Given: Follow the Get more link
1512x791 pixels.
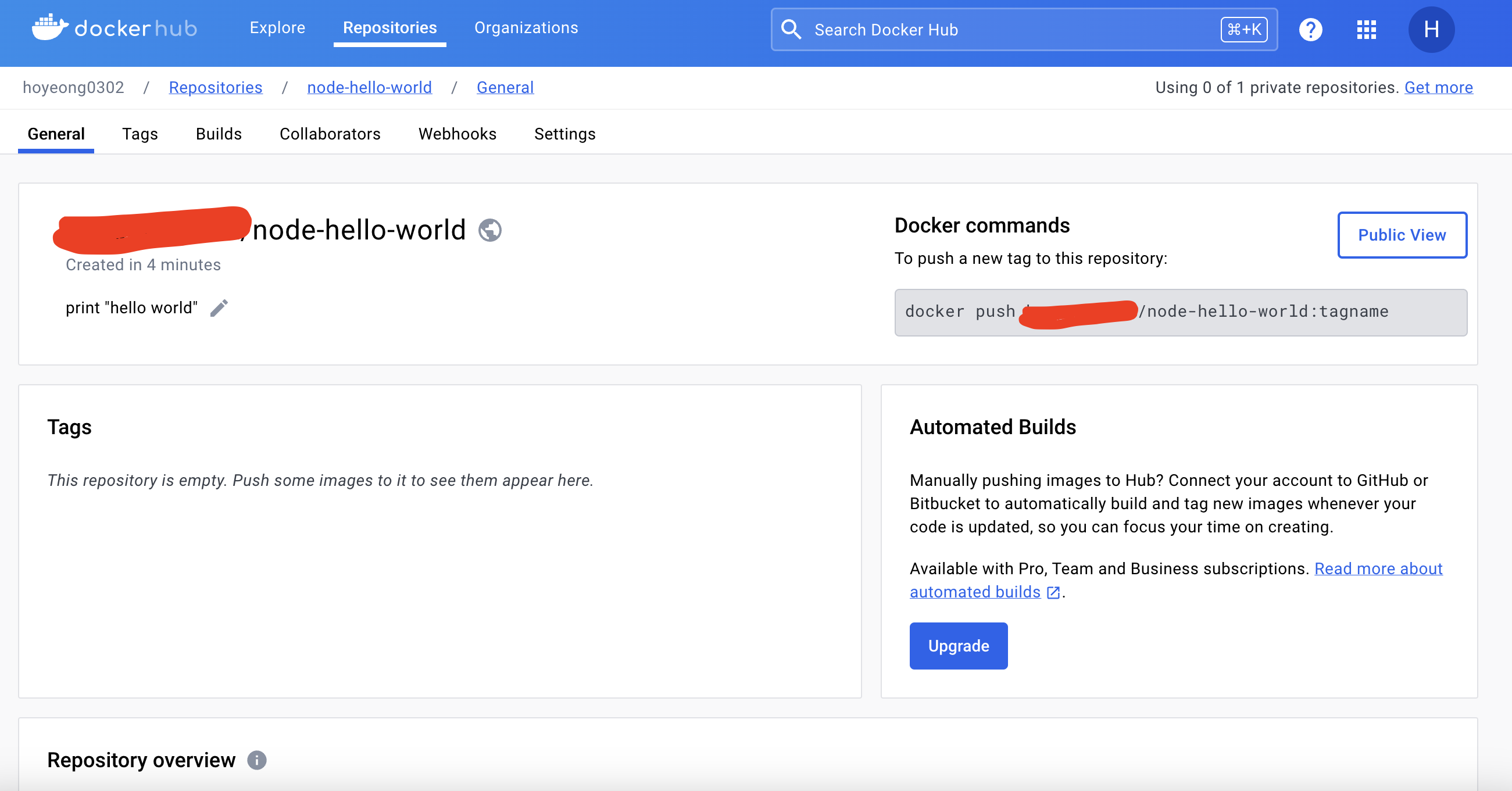Looking at the screenshot, I should coord(1438,87).
